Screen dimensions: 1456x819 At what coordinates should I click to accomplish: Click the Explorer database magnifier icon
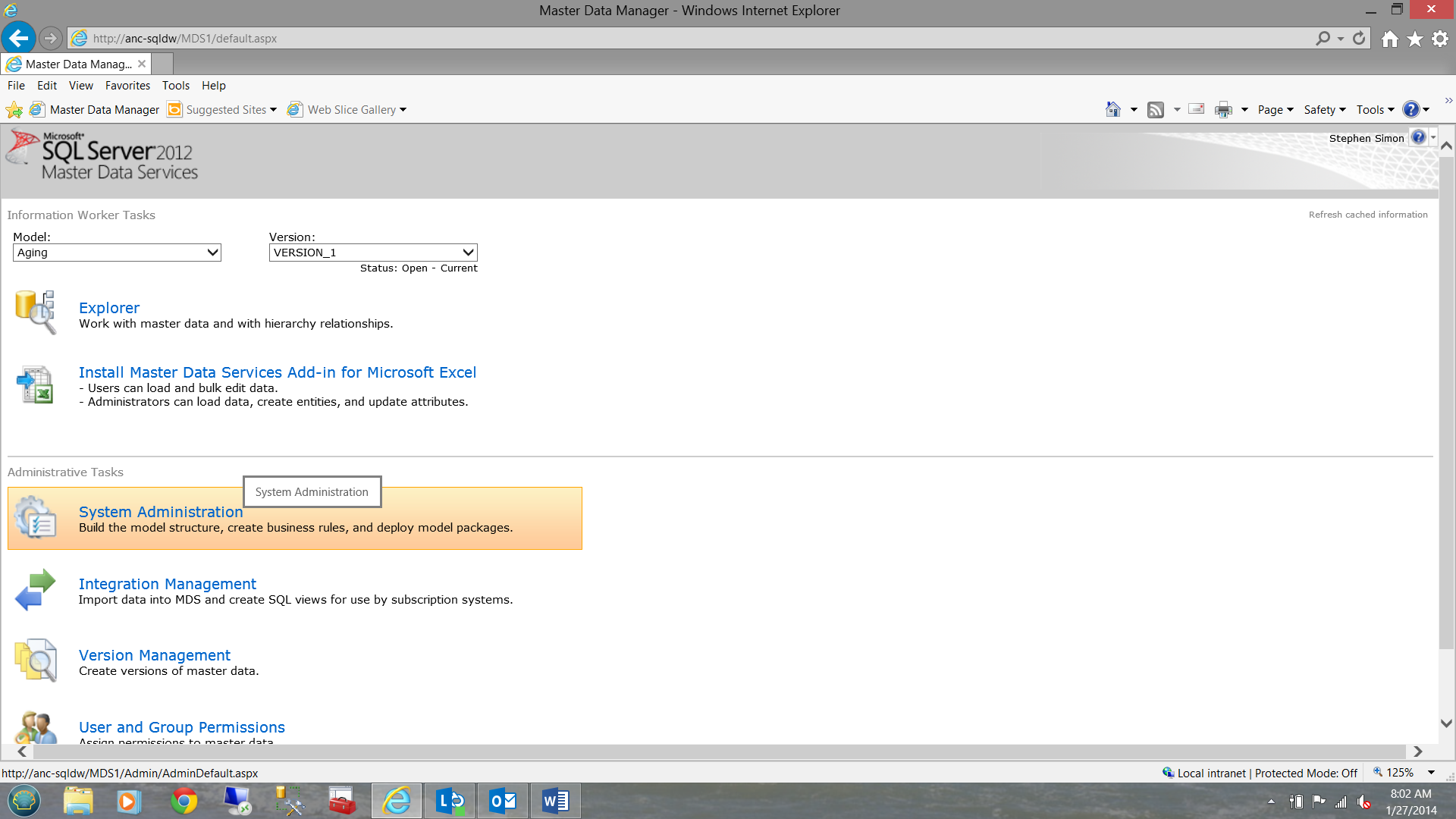(35, 312)
